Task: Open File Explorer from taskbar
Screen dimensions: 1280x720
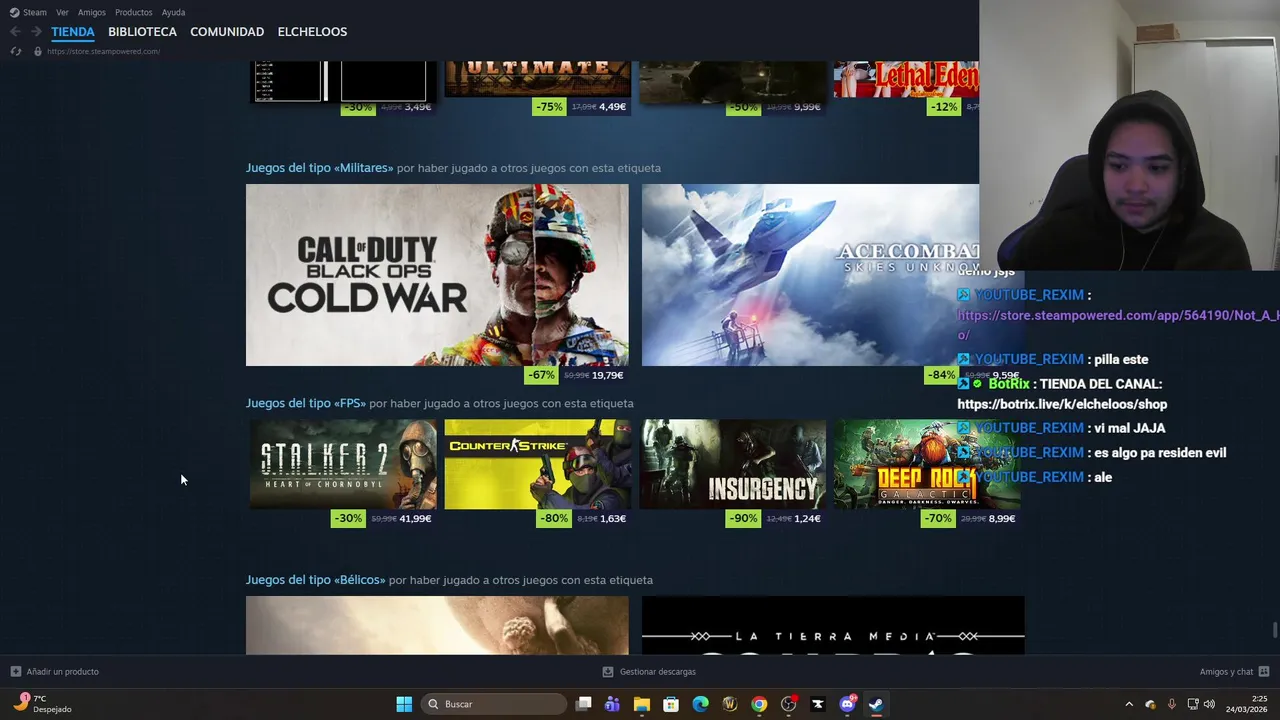Action: [642, 704]
